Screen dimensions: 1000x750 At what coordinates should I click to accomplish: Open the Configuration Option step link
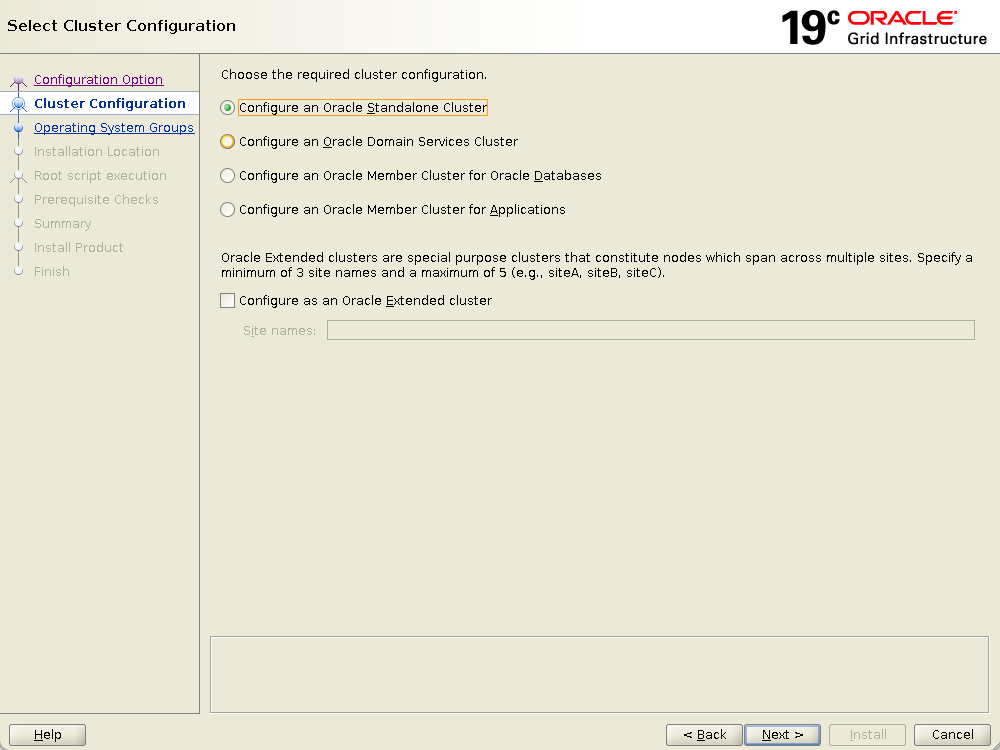point(98,80)
